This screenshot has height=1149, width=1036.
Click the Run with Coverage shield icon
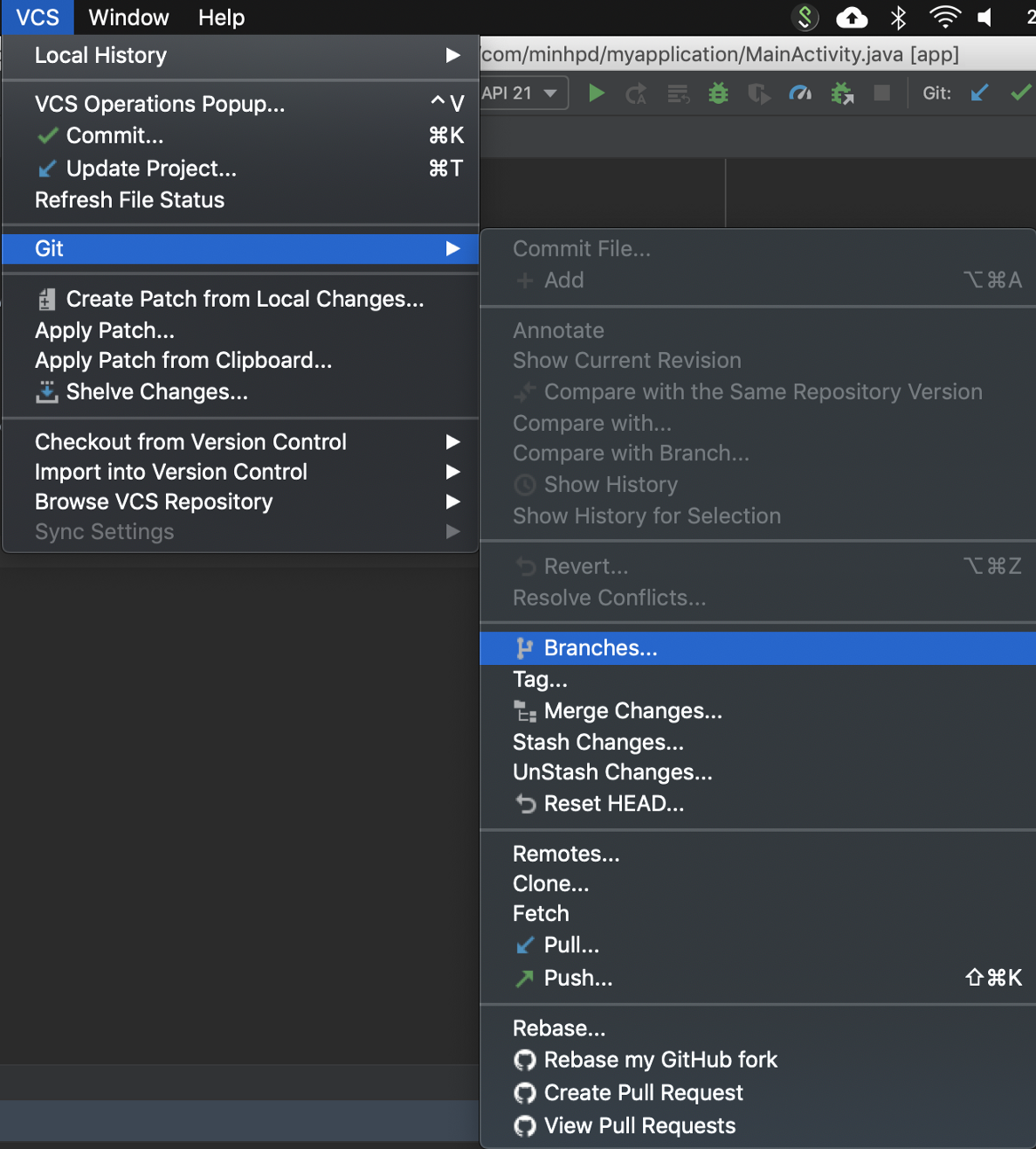coord(758,93)
